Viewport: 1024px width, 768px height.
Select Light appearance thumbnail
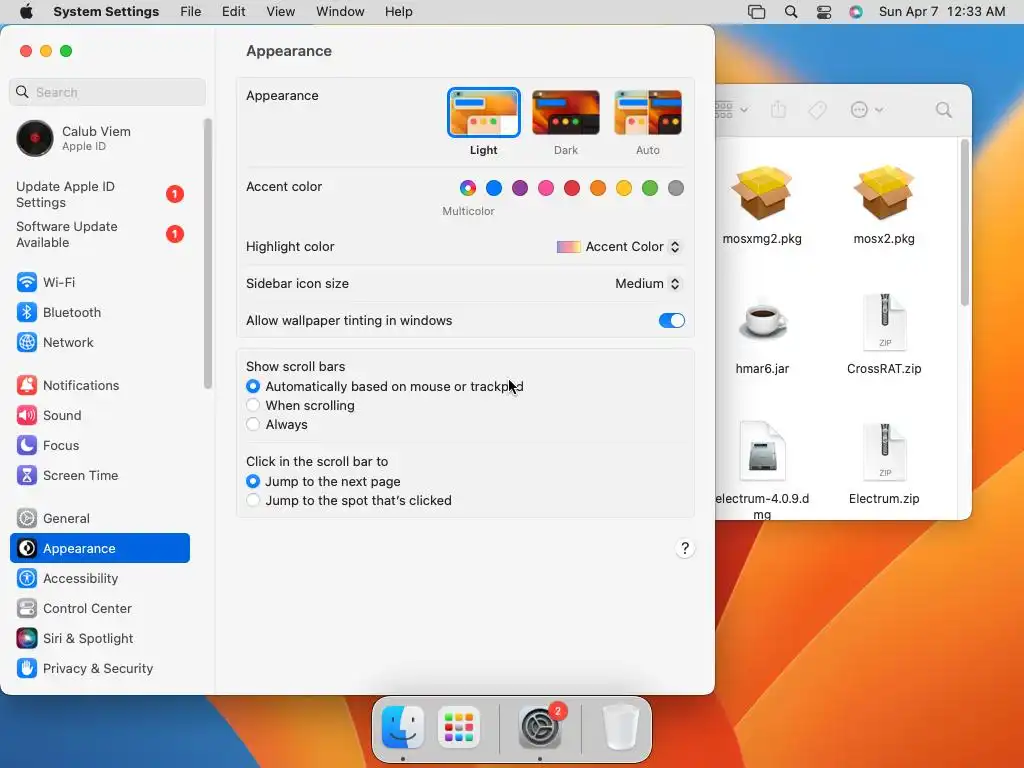[484, 113]
